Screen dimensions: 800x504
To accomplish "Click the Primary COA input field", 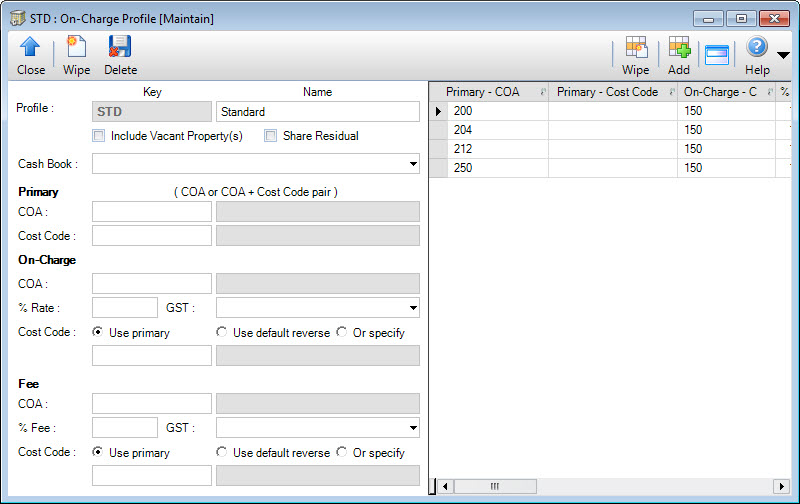I will (152, 212).
